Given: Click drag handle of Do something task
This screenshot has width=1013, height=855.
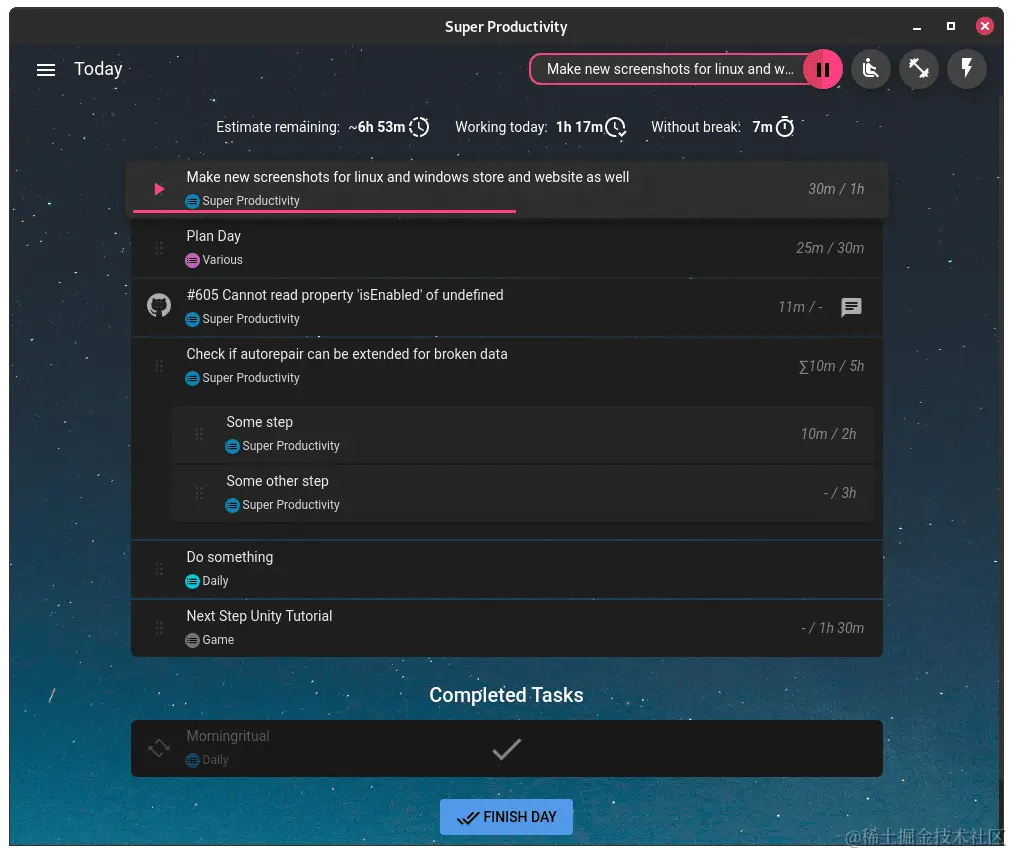Looking at the screenshot, I should [x=159, y=569].
